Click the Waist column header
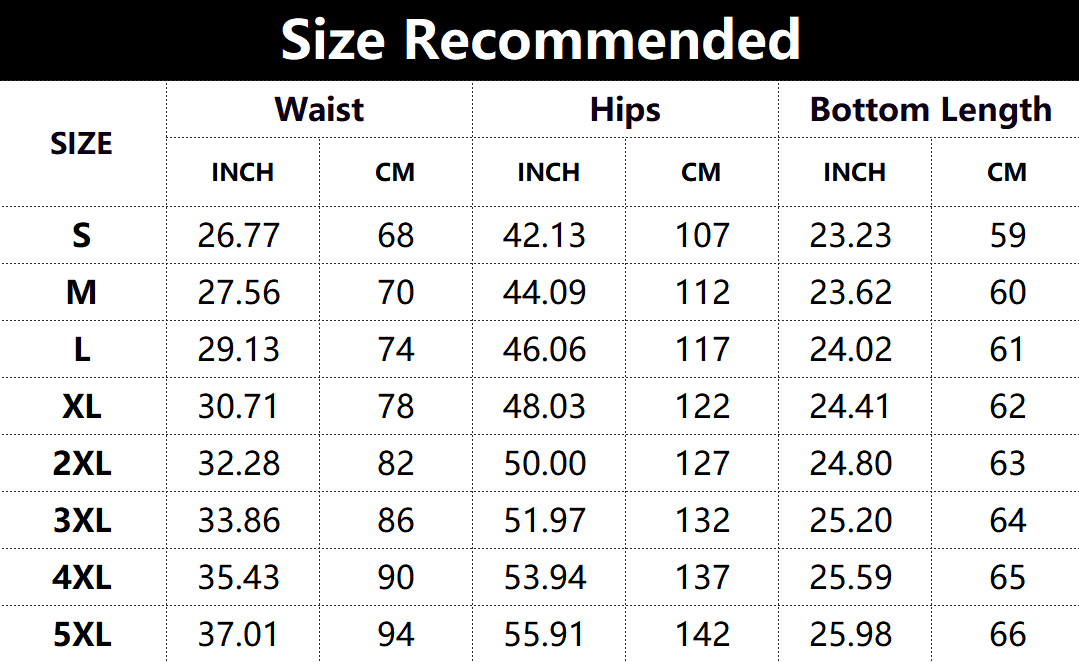Screen dimensions: 1079x662 (x=319, y=109)
